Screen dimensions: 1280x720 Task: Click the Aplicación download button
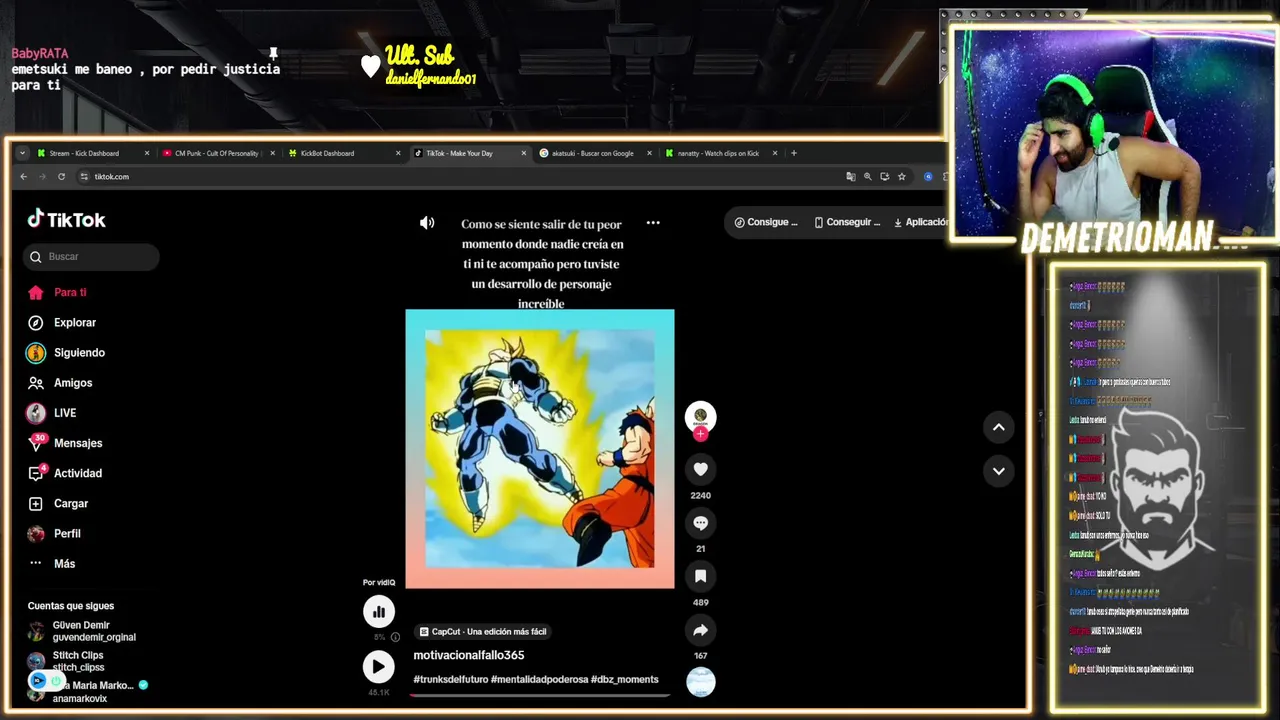[919, 222]
